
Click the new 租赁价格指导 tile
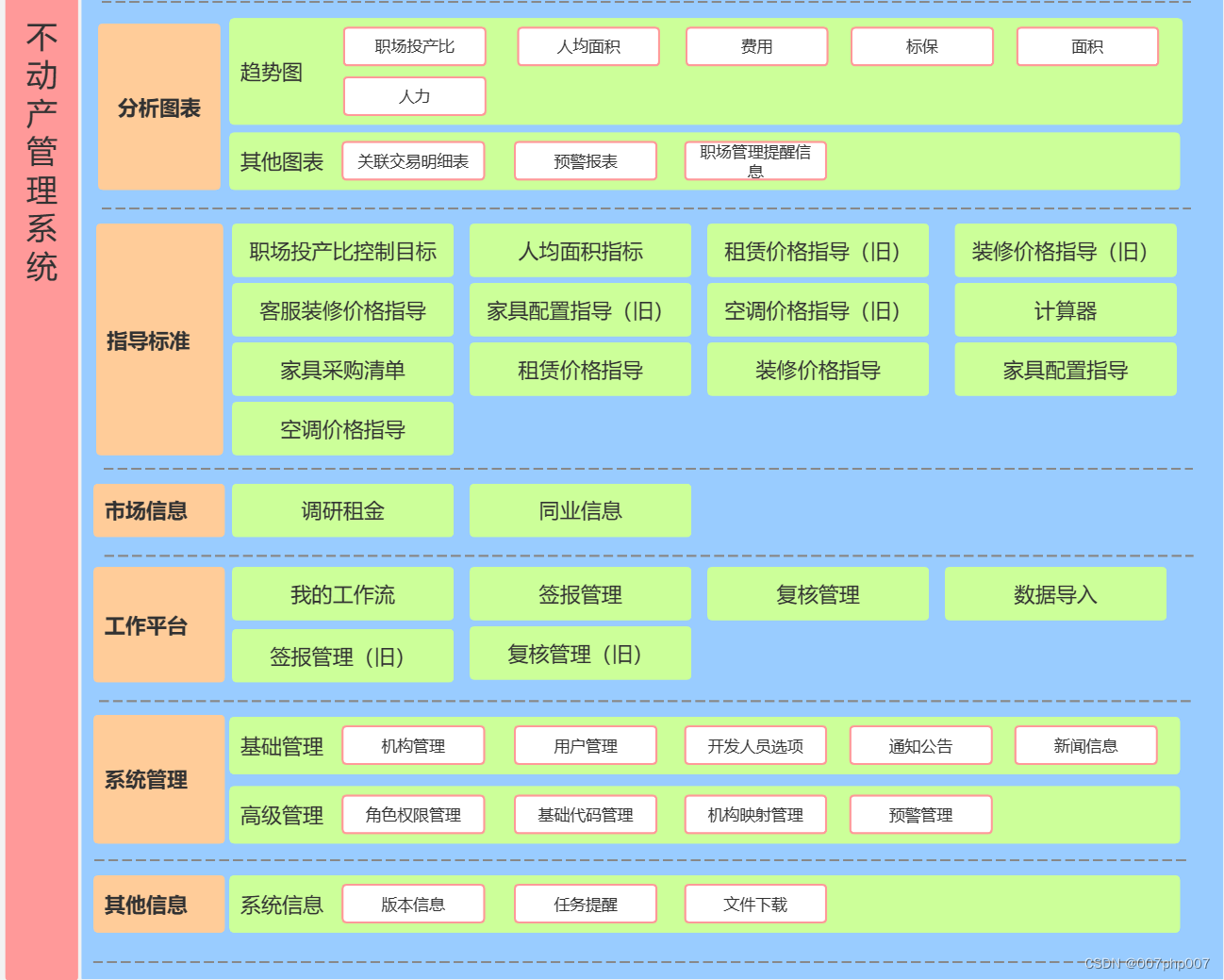(581, 370)
